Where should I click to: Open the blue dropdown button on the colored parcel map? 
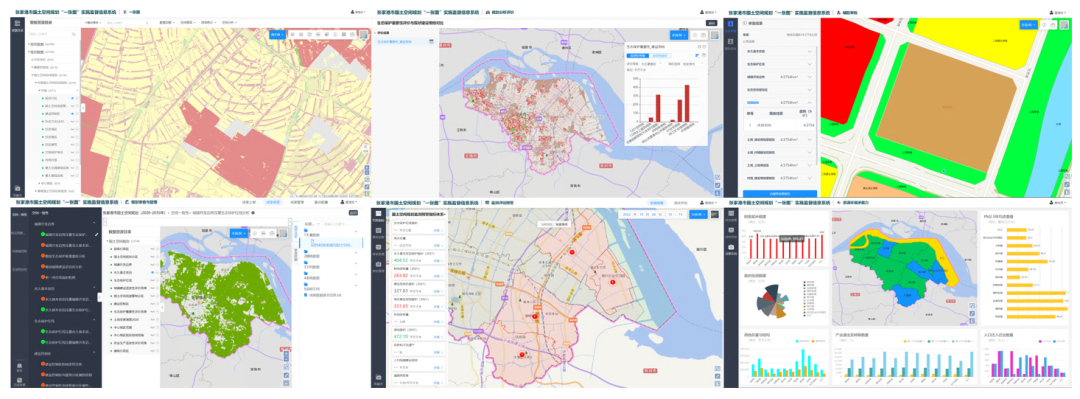click(1028, 24)
